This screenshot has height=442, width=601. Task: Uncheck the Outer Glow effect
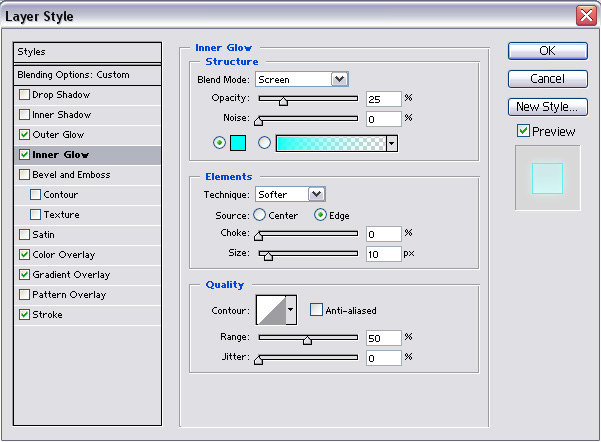pos(24,135)
